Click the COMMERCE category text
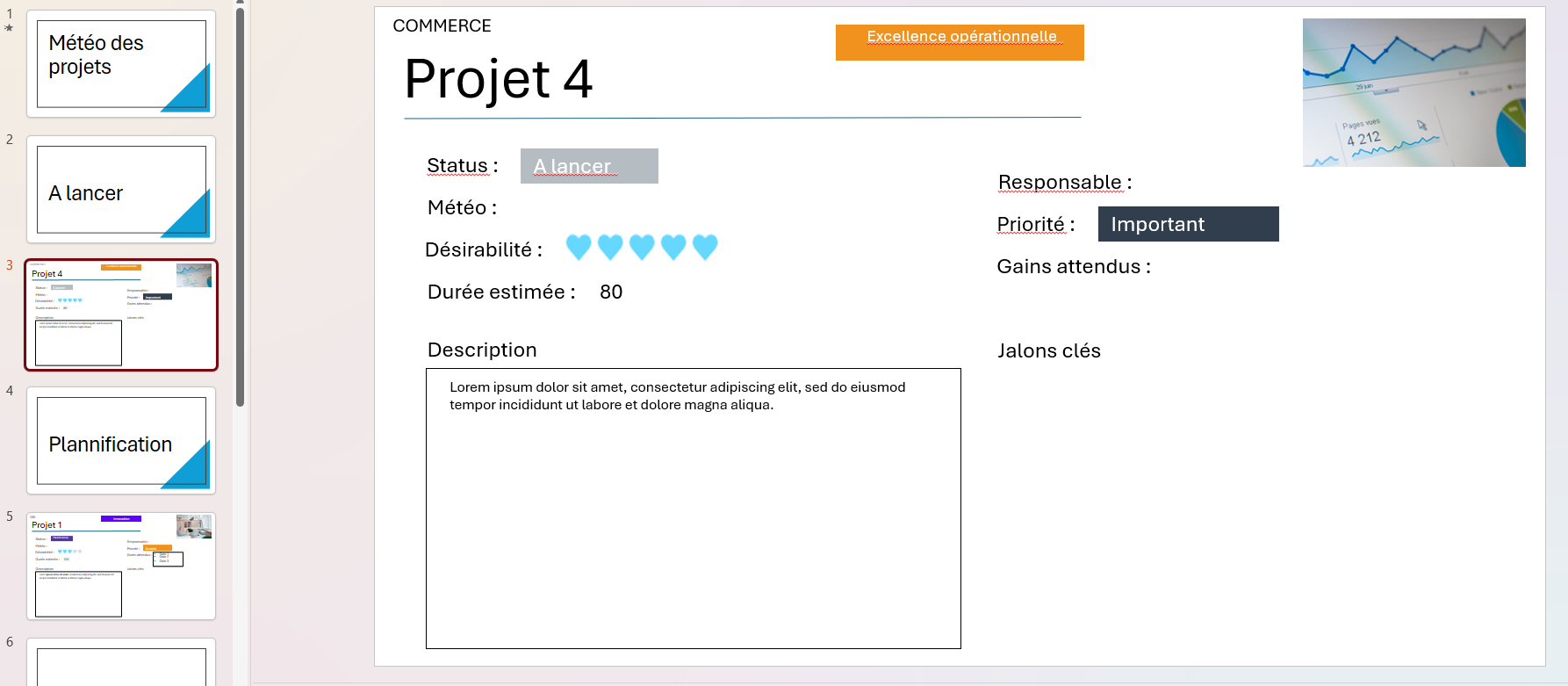Screen dimensions: 1568x686 pyautogui.click(x=442, y=25)
